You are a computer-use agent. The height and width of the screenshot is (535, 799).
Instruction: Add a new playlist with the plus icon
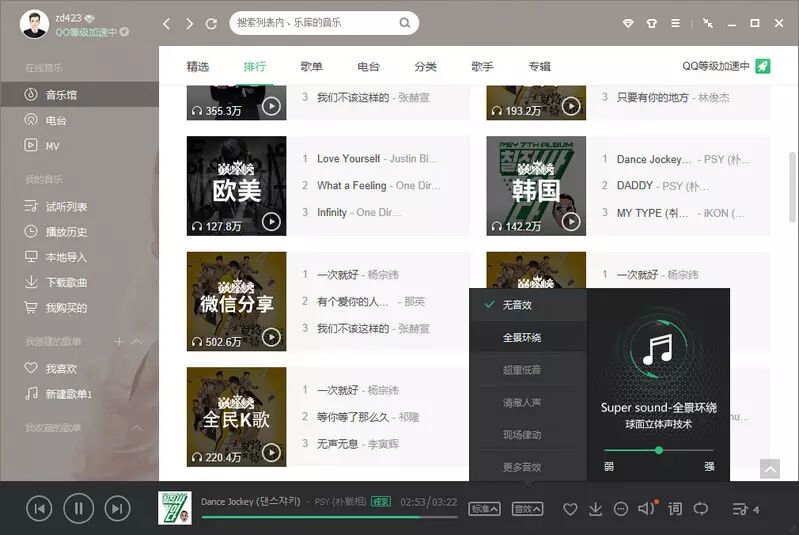pos(119,341)
